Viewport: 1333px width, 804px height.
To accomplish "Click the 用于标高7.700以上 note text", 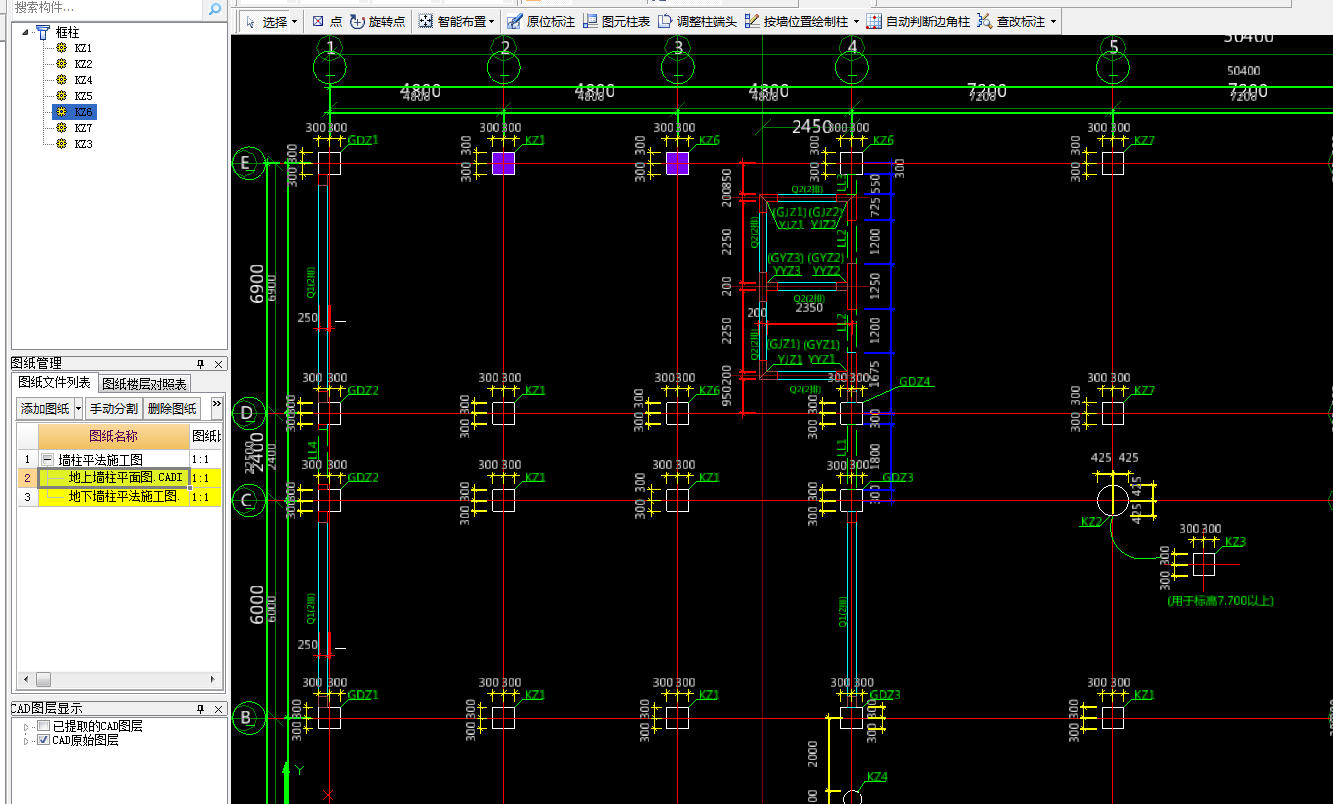I will [1220, 601].
